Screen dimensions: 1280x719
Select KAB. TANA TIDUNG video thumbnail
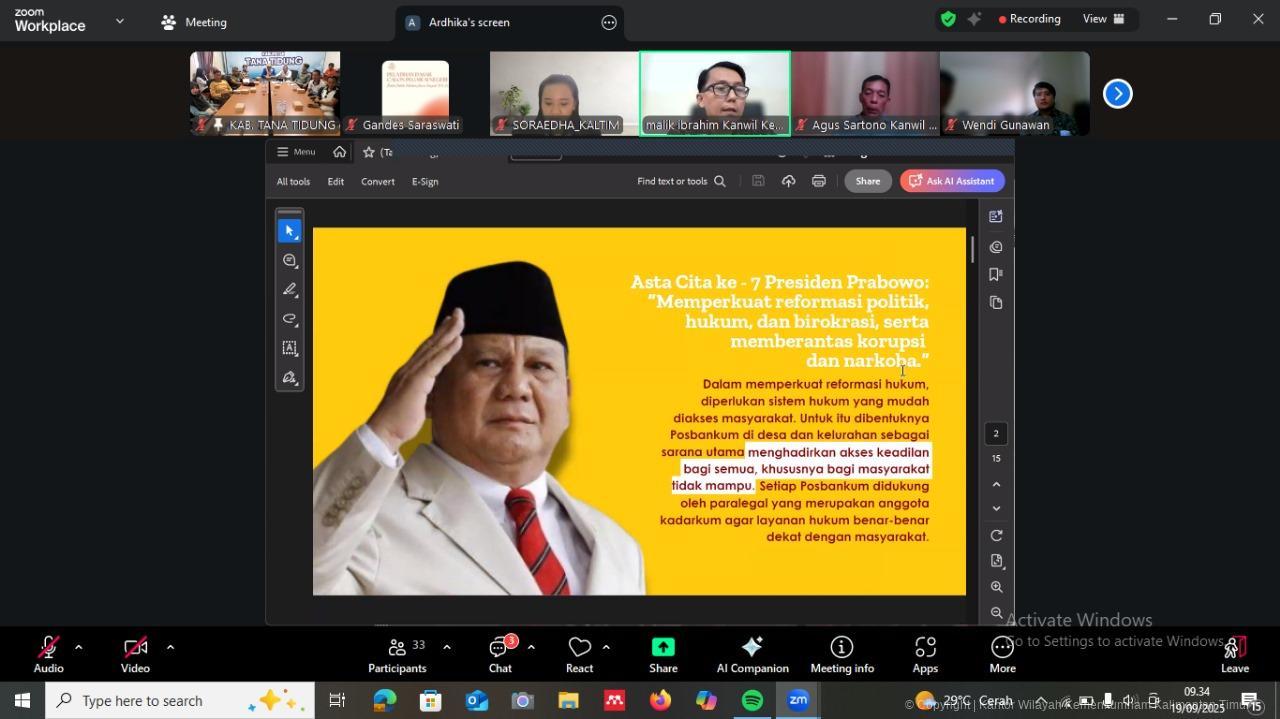(x=265, y=93)
